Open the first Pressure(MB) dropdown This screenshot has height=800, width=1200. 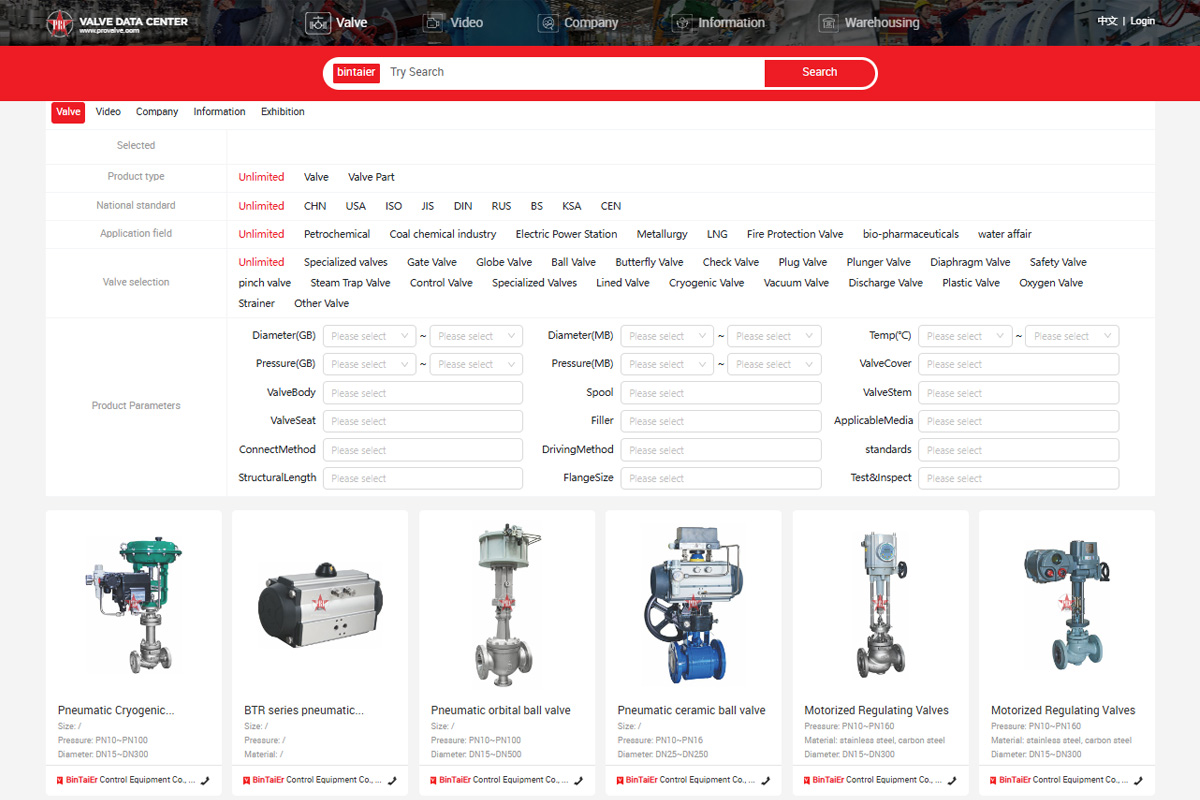point(667,364)
